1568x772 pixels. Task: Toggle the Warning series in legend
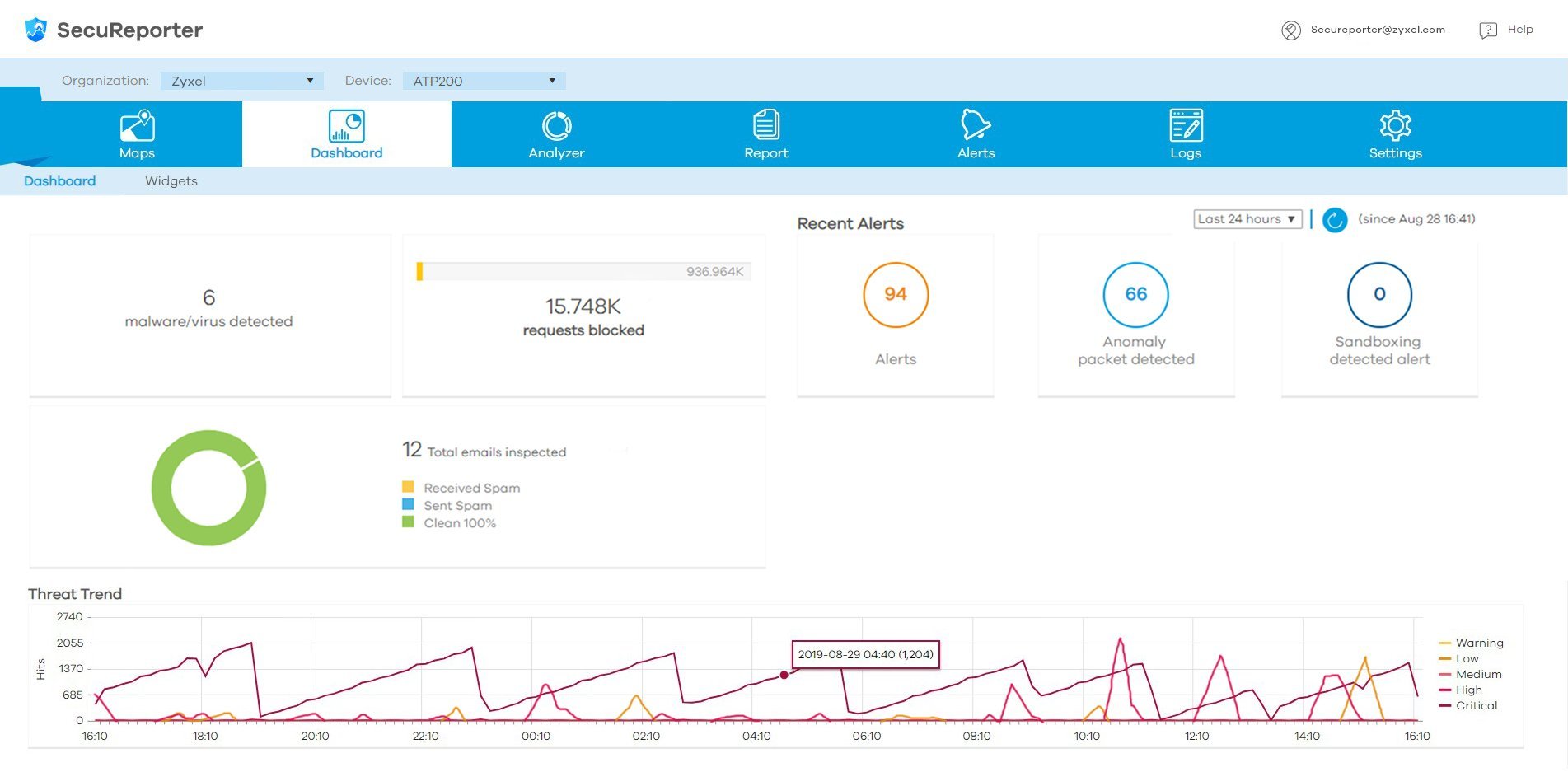tap(1470, 643)
